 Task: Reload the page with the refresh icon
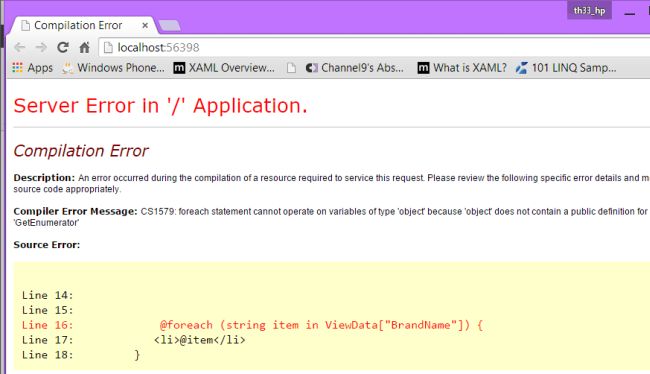(x=63, y=47)
